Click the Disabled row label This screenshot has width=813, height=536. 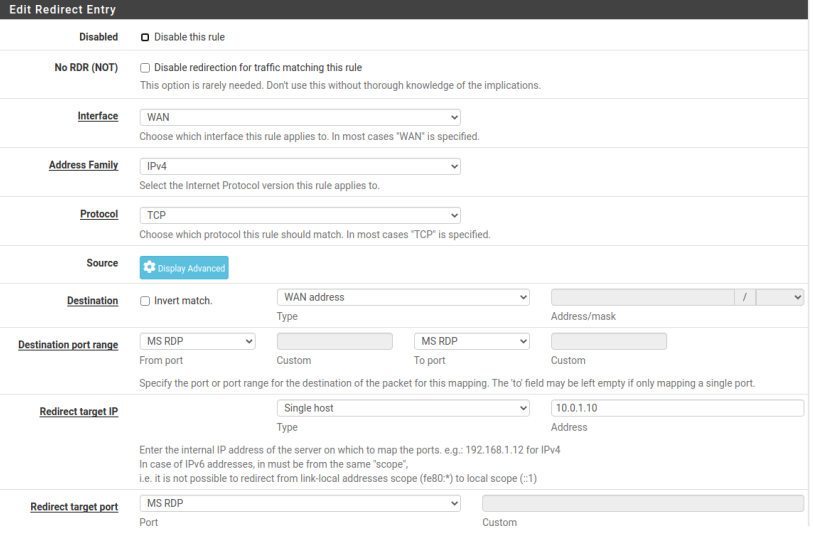point(99,37)
